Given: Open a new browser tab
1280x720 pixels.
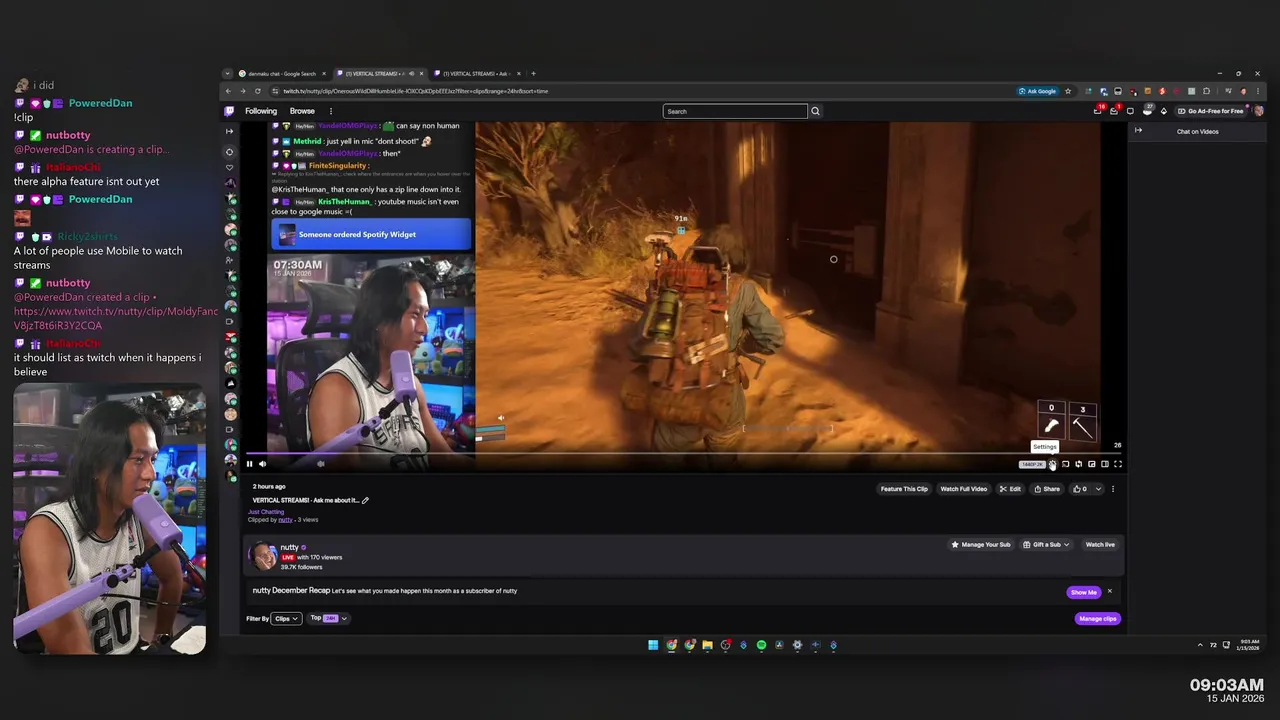Looking at the screenshot, I should [533, 74].
